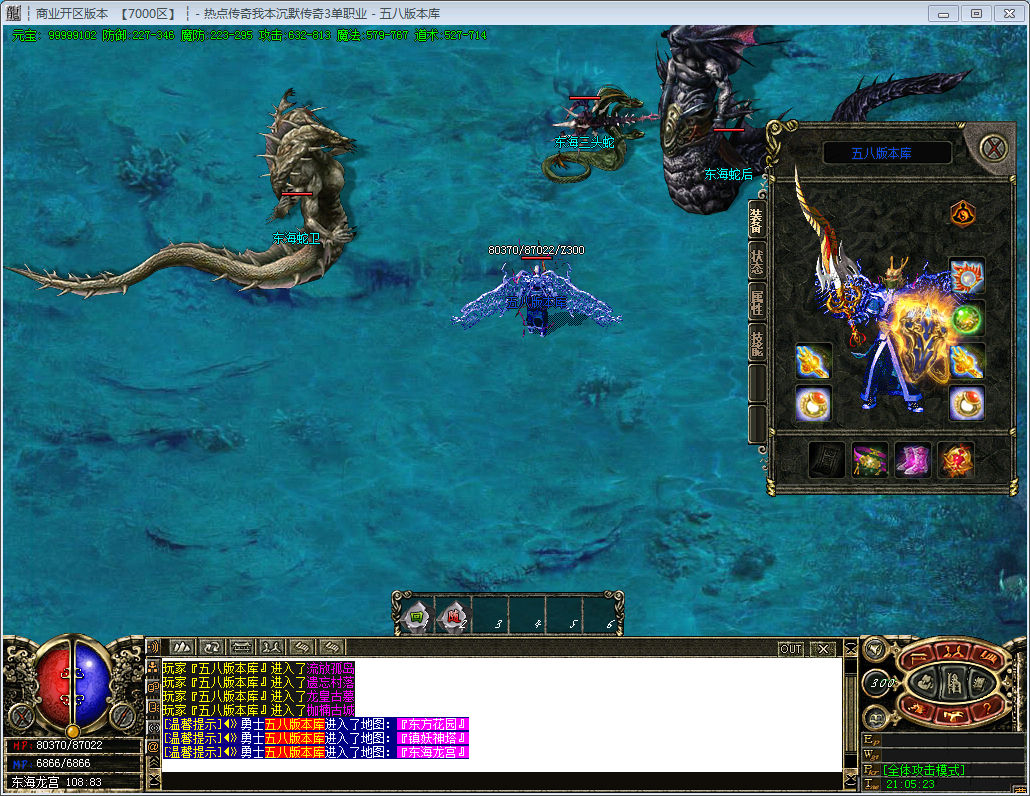This screenshot has width=1030, height=796.
Task: Select the left golden bracelet slot
Action: pos(813,361)
